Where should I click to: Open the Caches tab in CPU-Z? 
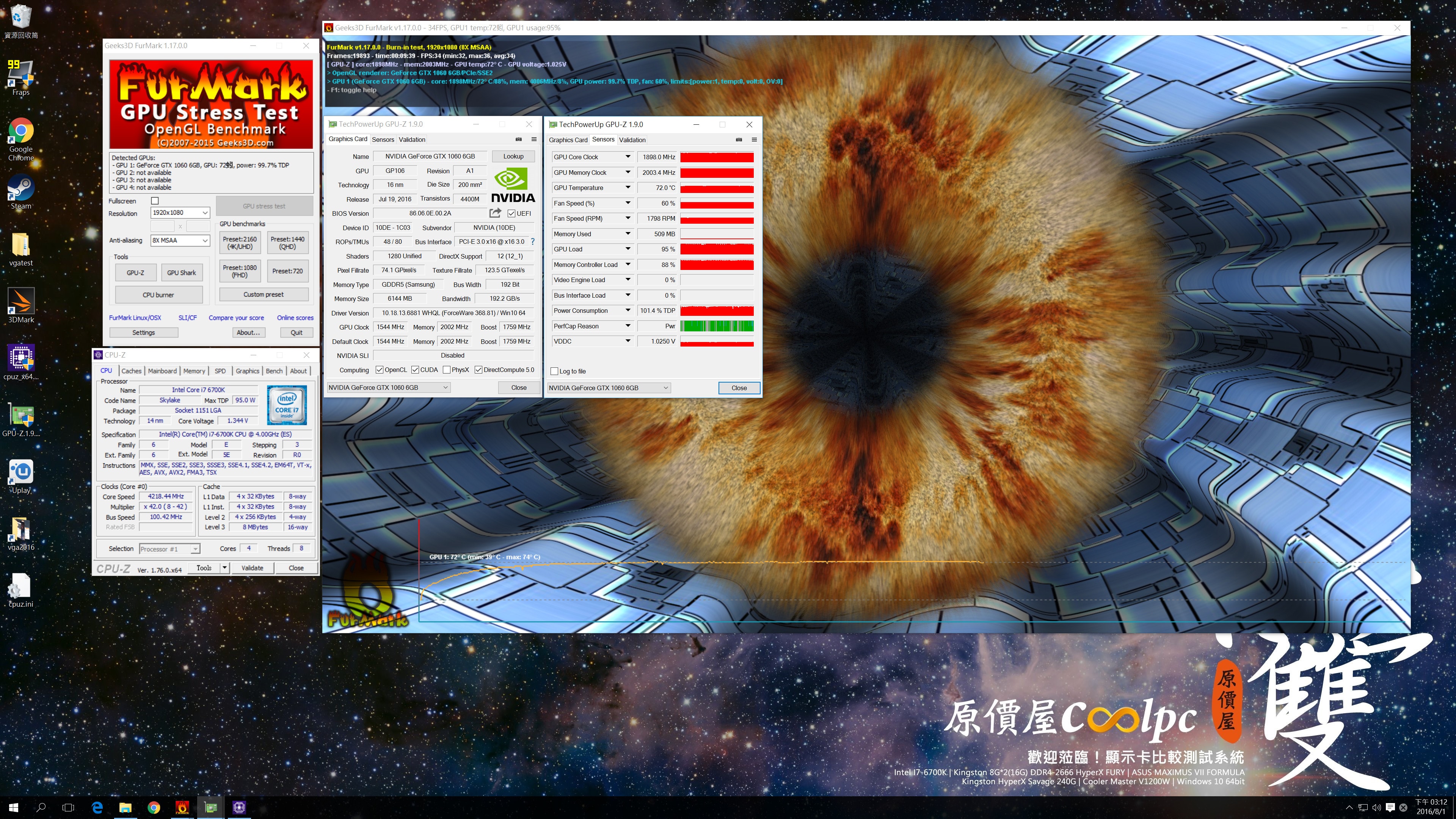(x=131, y=371)
